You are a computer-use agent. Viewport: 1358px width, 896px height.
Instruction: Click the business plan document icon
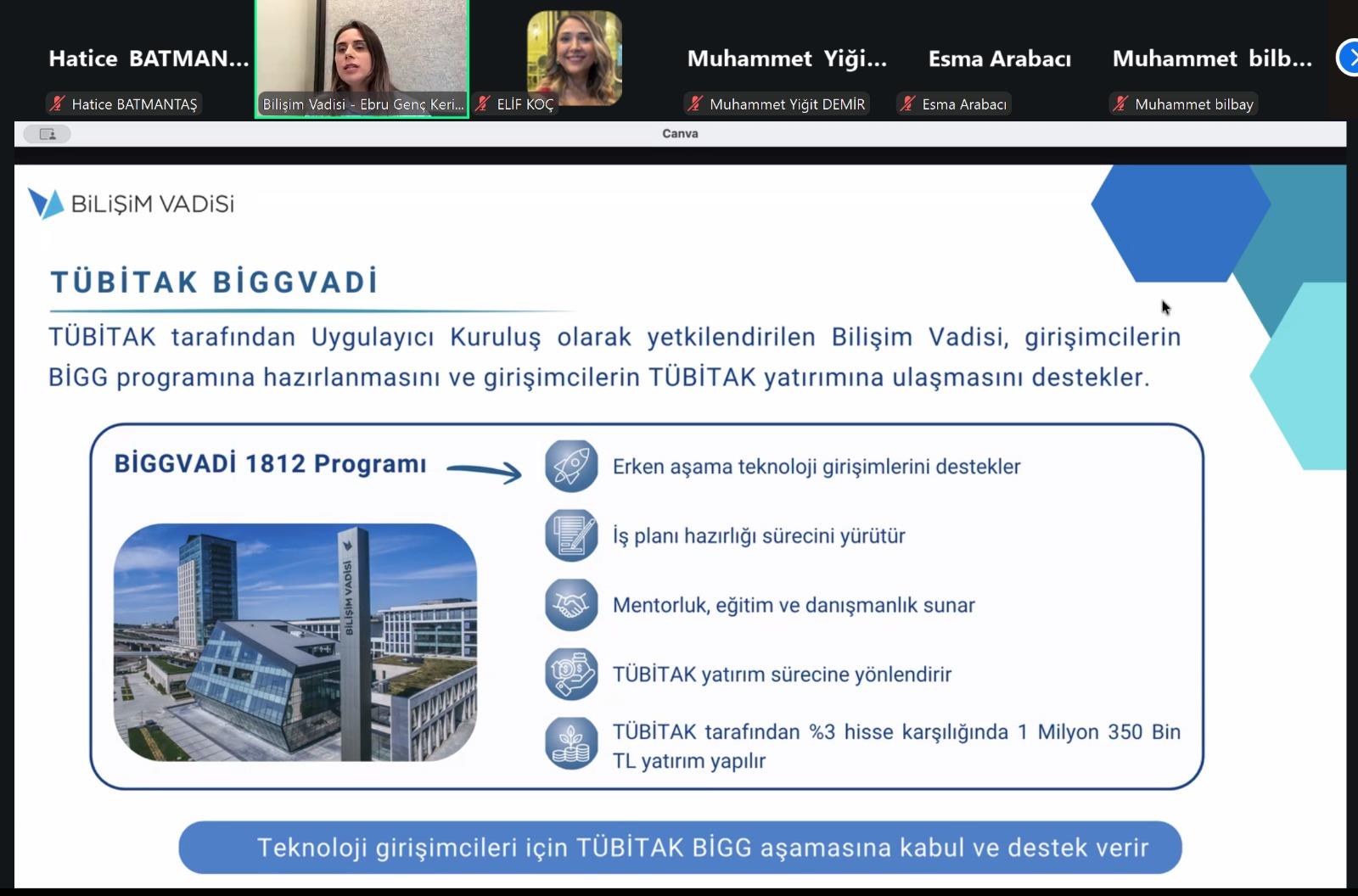pyautogui.click(x=571, y=535)
